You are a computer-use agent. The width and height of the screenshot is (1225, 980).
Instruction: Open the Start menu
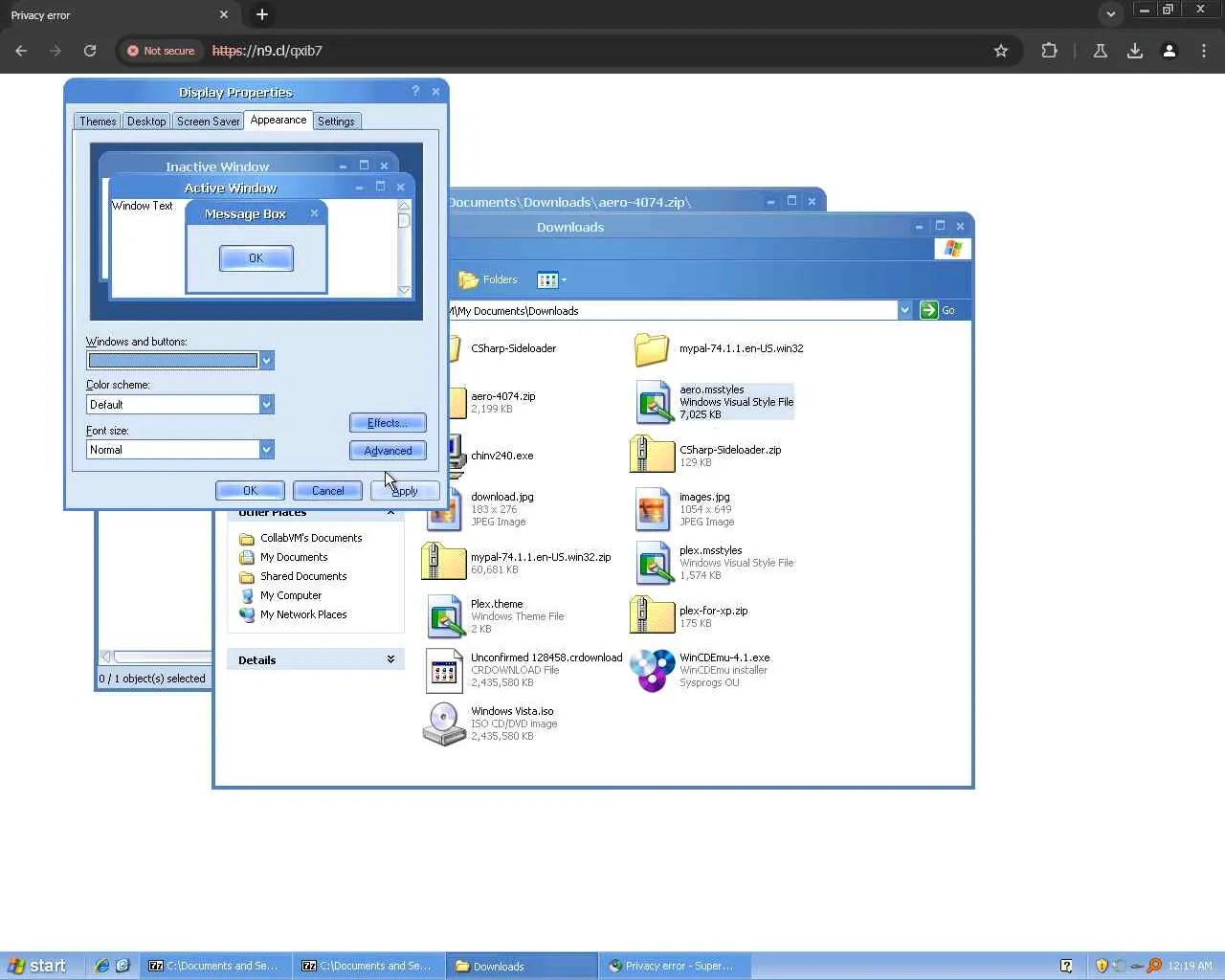coord(37,966)
